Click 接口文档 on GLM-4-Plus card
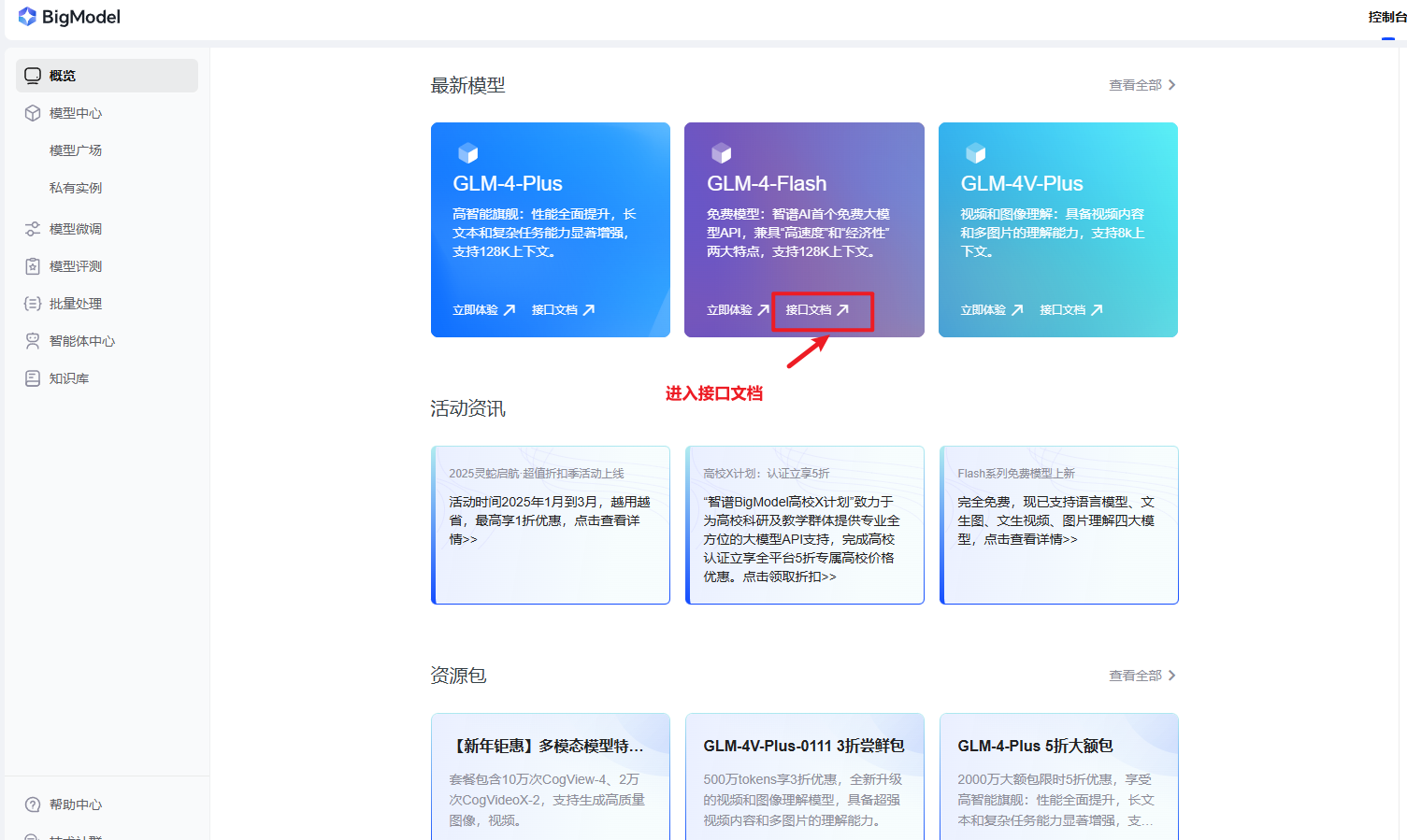Viewport: 1407px width, 840px height. (554, 310)
